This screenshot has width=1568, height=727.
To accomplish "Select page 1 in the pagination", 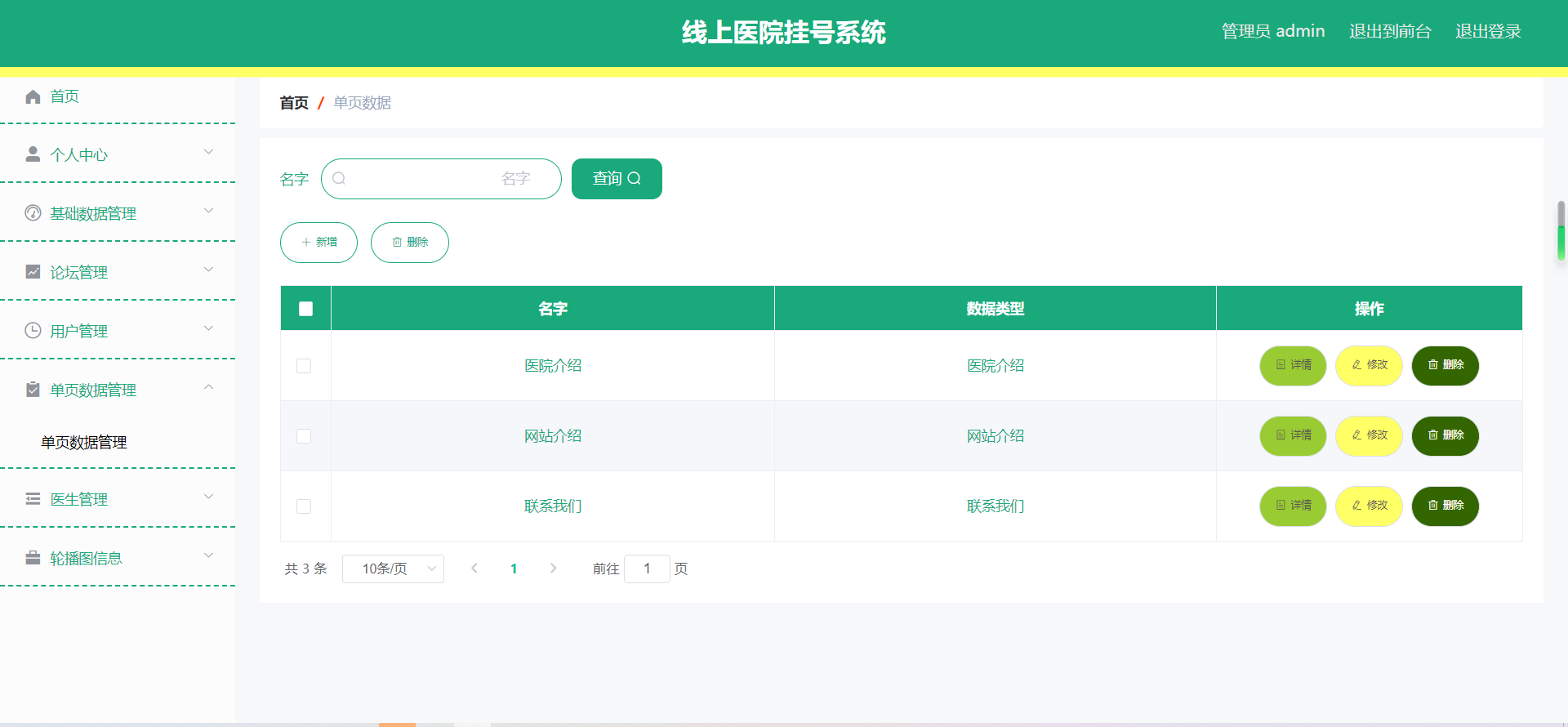I will [x=514, y=569].
